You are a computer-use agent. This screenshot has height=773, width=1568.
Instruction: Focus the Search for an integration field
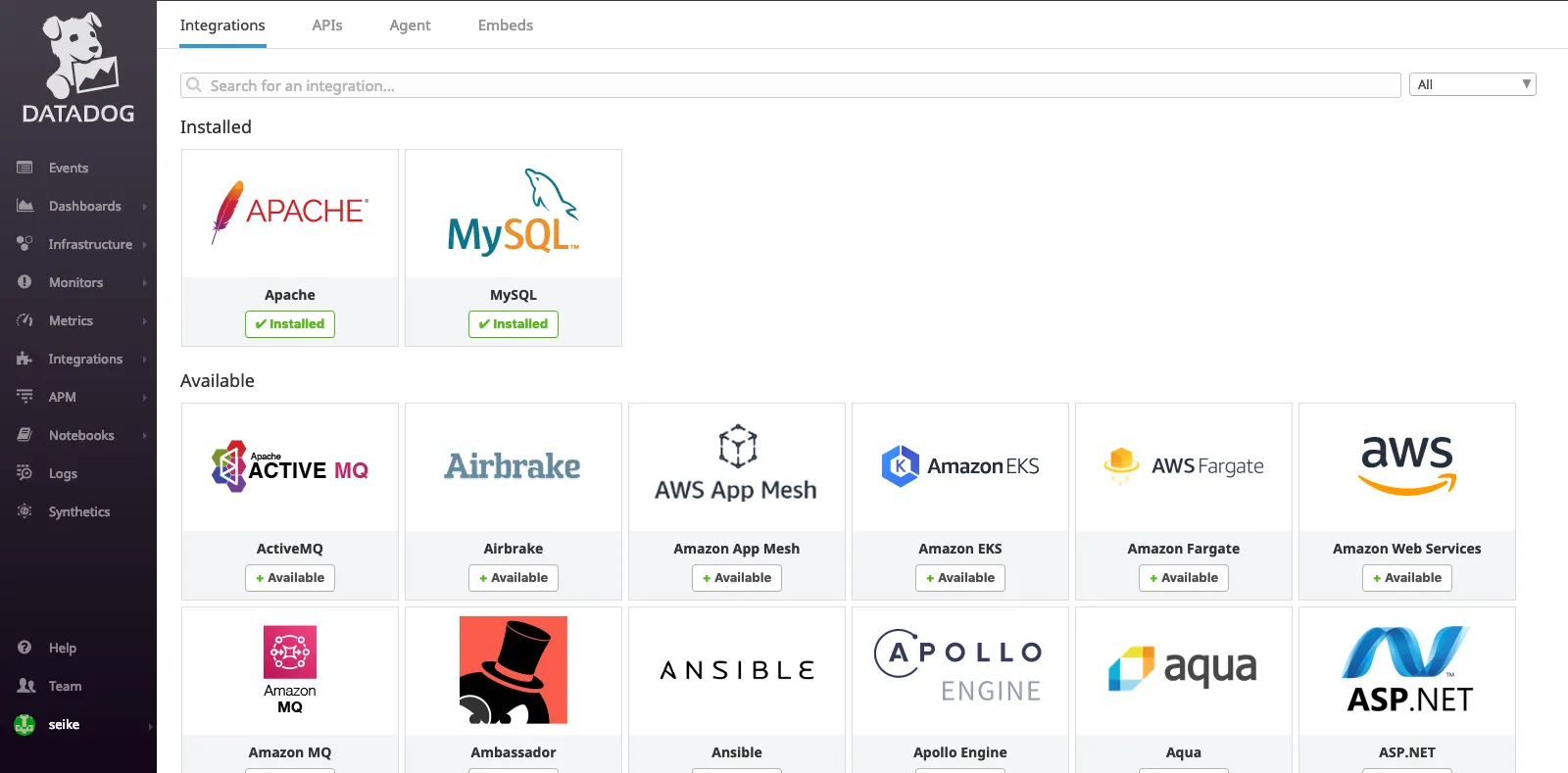click(x=791, y=85)
